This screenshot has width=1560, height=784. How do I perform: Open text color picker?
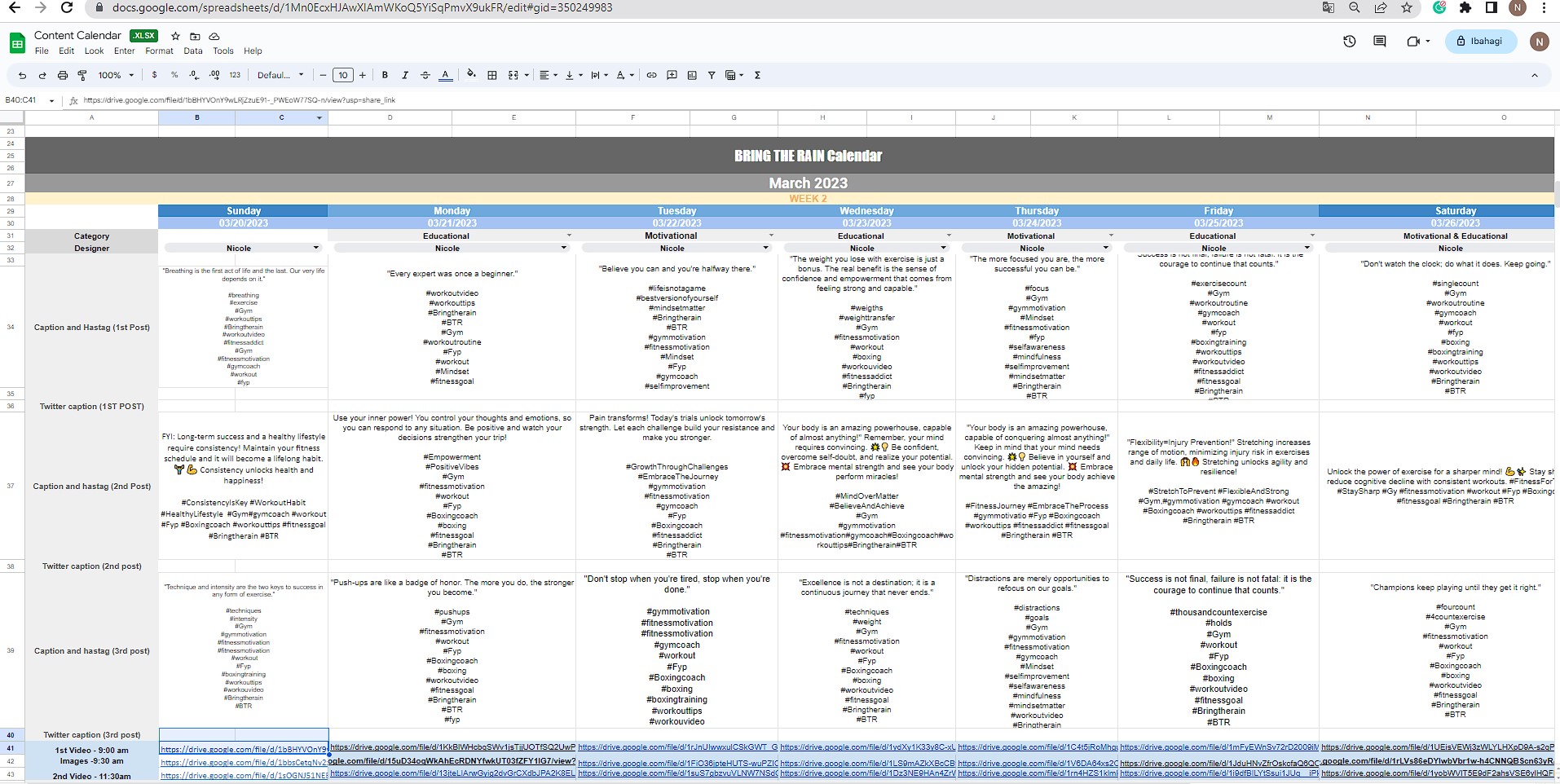coord(445,75)
